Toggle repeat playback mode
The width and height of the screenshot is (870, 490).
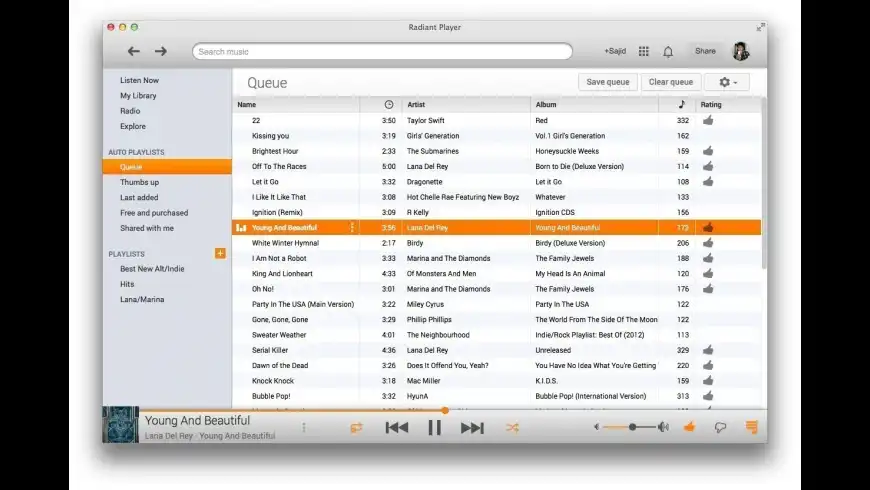click(x=356, y=427)
